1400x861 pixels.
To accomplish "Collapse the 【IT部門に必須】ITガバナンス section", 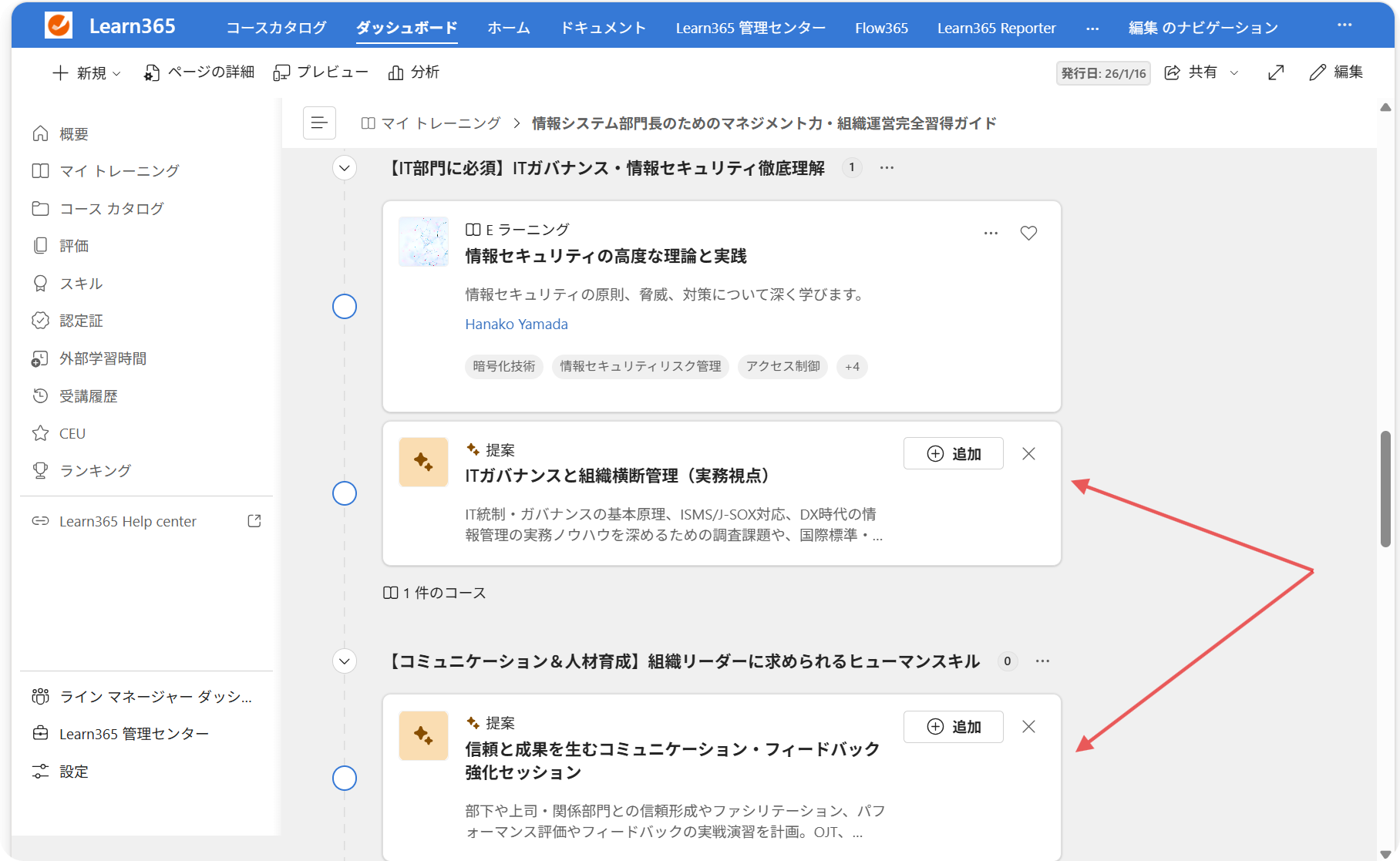I will click(x=345, y=168).
